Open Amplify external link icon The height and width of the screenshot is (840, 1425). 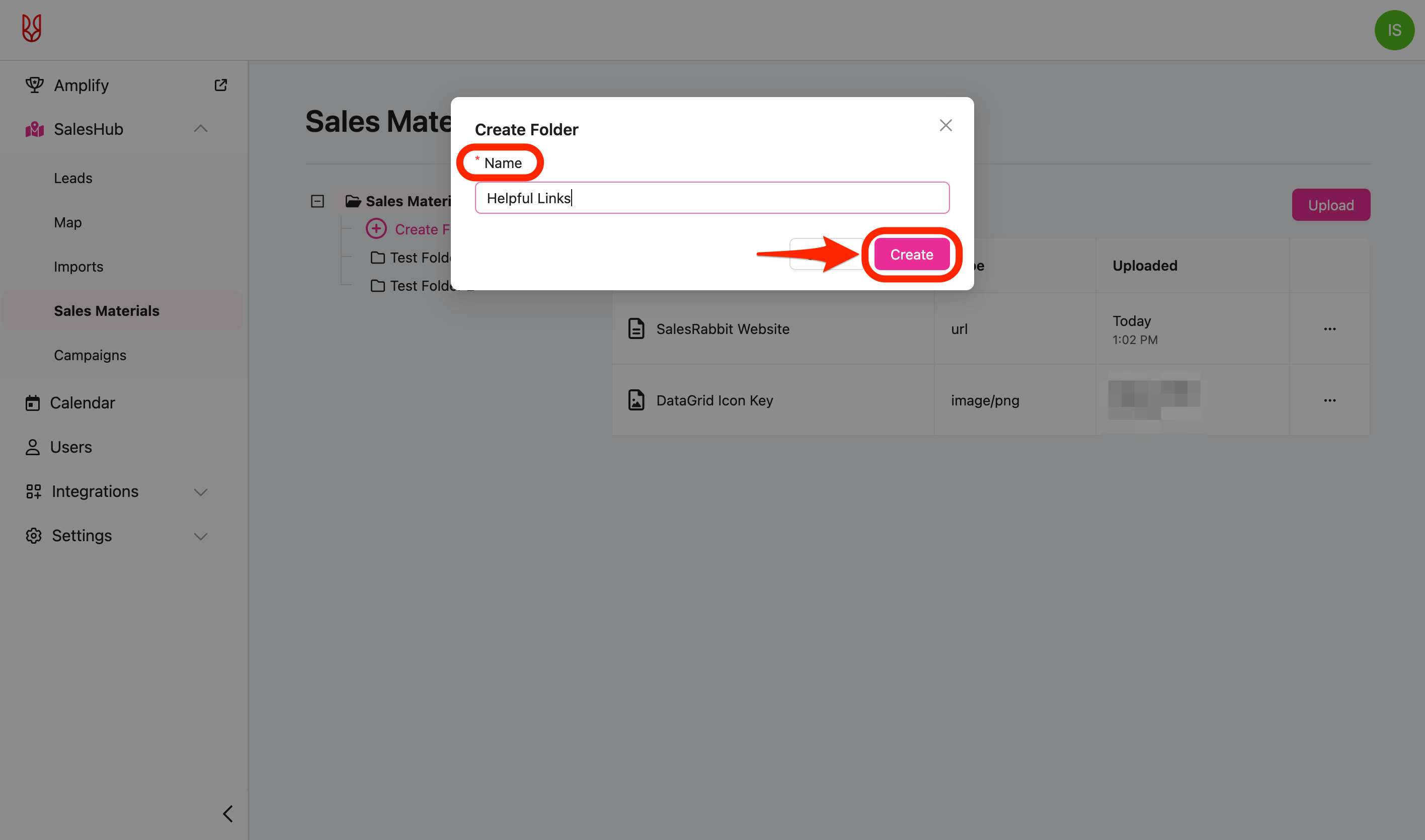pyautogui.click(x=221, y=85)
